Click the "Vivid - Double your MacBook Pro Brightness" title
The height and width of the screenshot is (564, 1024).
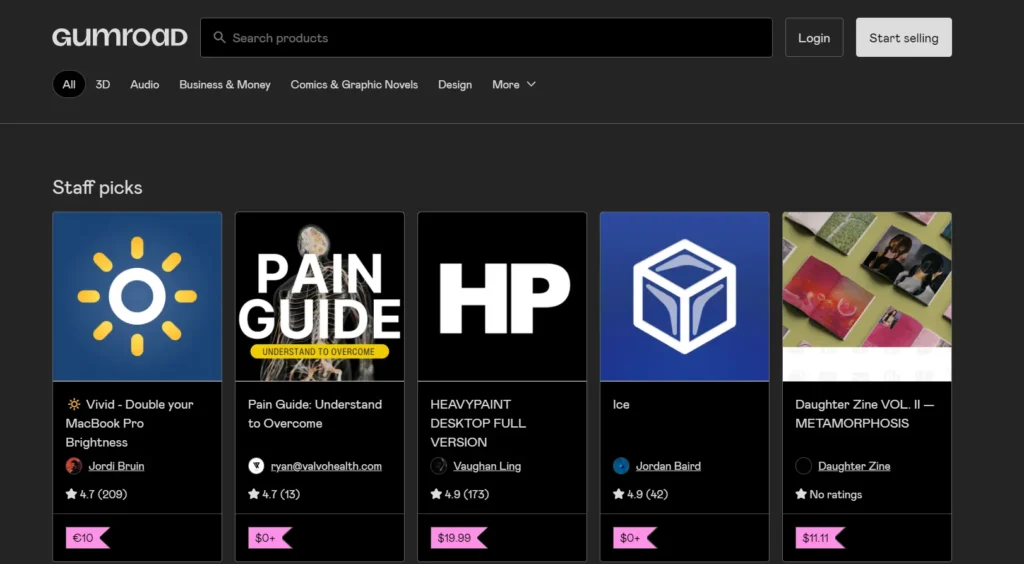click(x=129, y=423)
